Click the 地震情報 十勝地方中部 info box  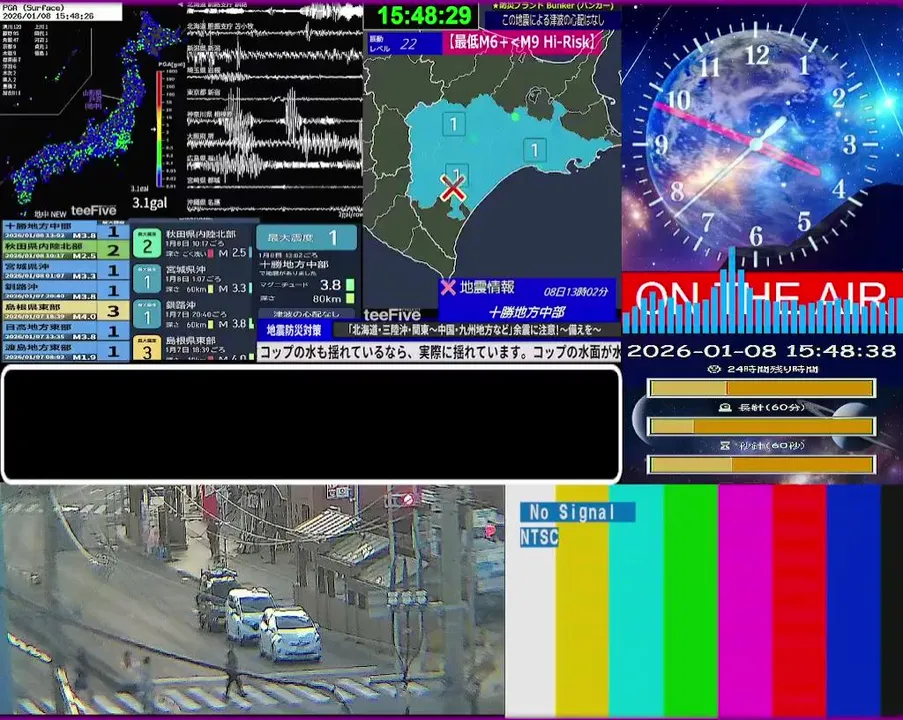[527, 300]
